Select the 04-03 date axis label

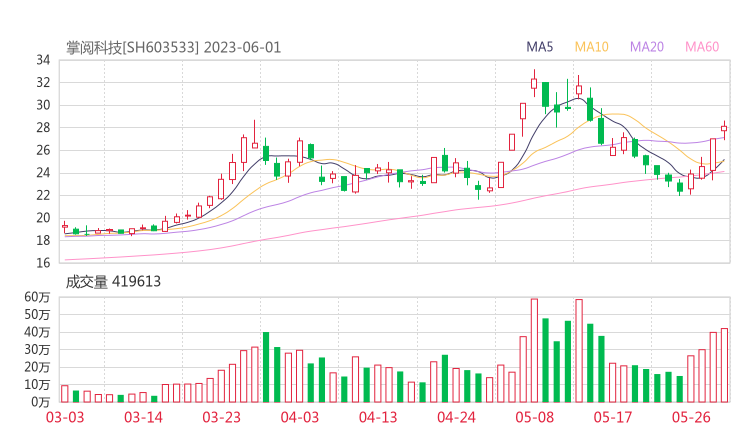[x=300, y=417]
